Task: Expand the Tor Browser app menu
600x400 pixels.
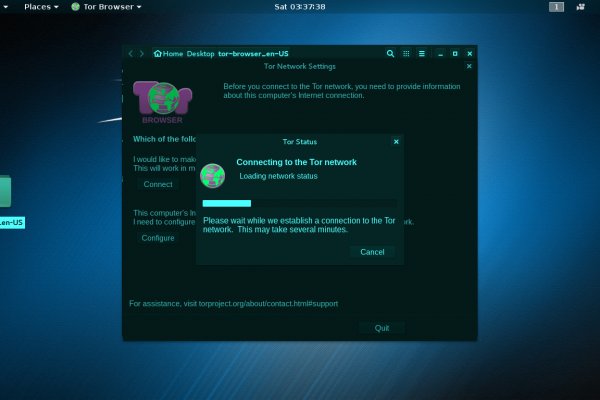Action: [105, 7]
